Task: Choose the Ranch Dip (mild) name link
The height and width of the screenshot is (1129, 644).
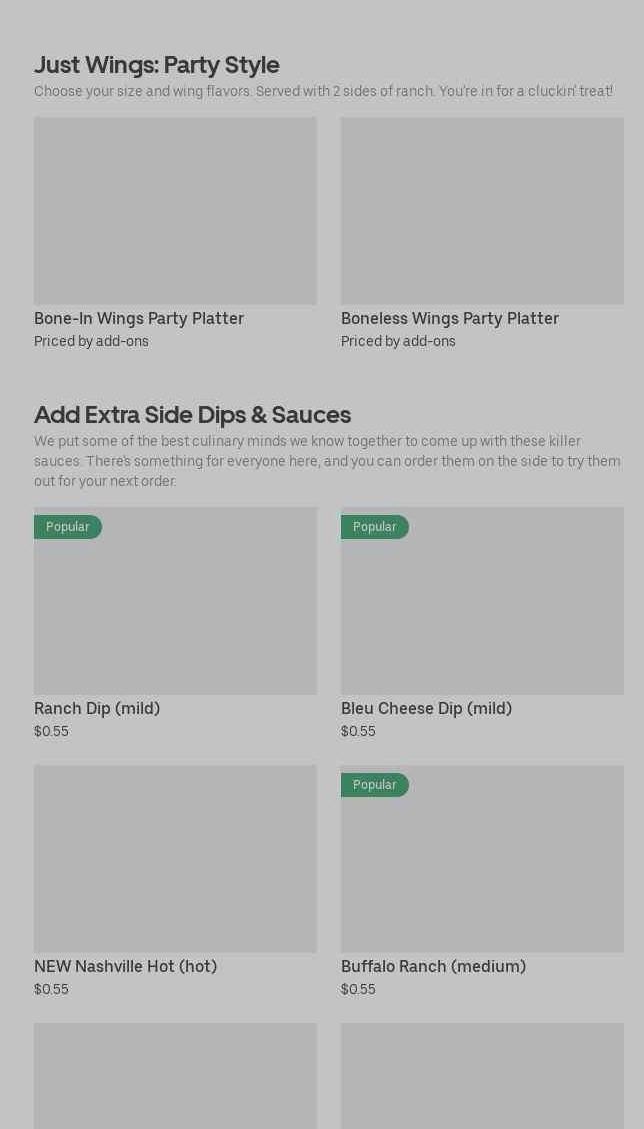Action: tap(97, 708)
